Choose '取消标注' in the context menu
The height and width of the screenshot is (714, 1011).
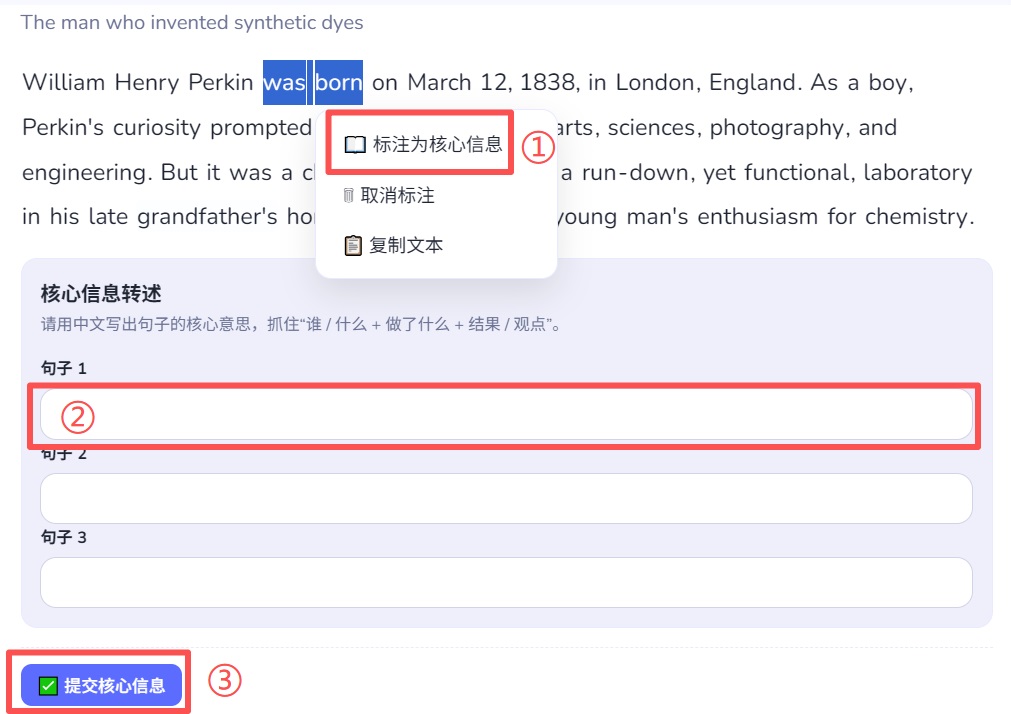pos(389,195)
